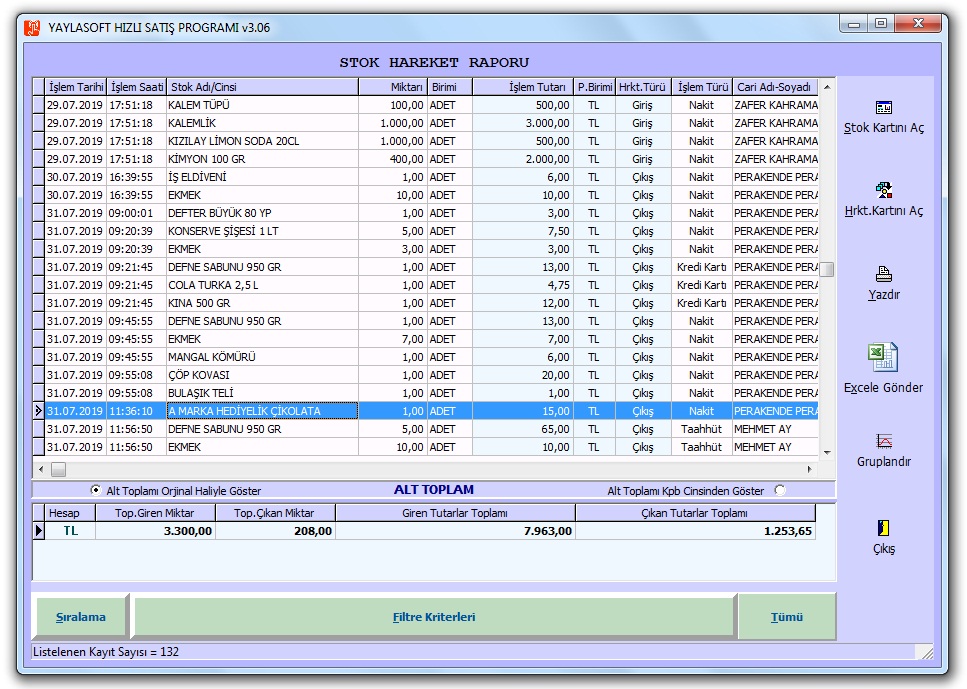Click the İşlem Tutarı column header
The width and height of the screenshot is (967, 689).
523,87
